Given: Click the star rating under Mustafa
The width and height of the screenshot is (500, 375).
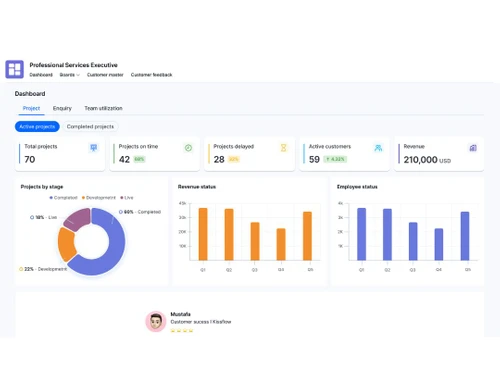Looking at the screenshot, I should 182,331.
